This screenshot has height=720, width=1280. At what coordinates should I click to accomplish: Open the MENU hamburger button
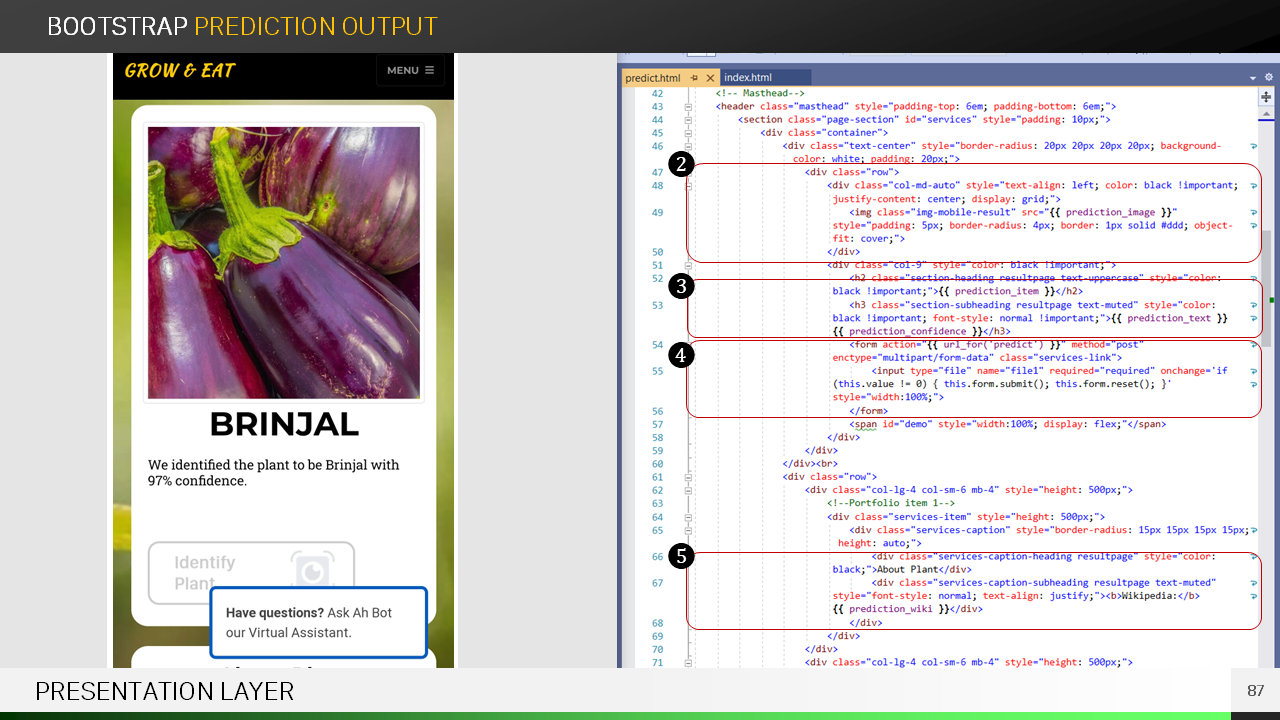click(x=410, y=70)
